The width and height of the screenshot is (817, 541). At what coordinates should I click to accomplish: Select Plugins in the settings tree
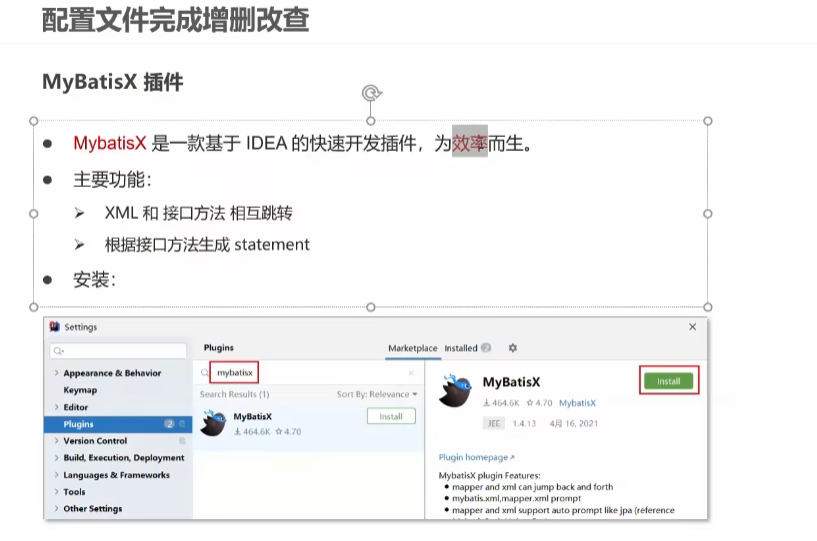click(x=118, y=424)
